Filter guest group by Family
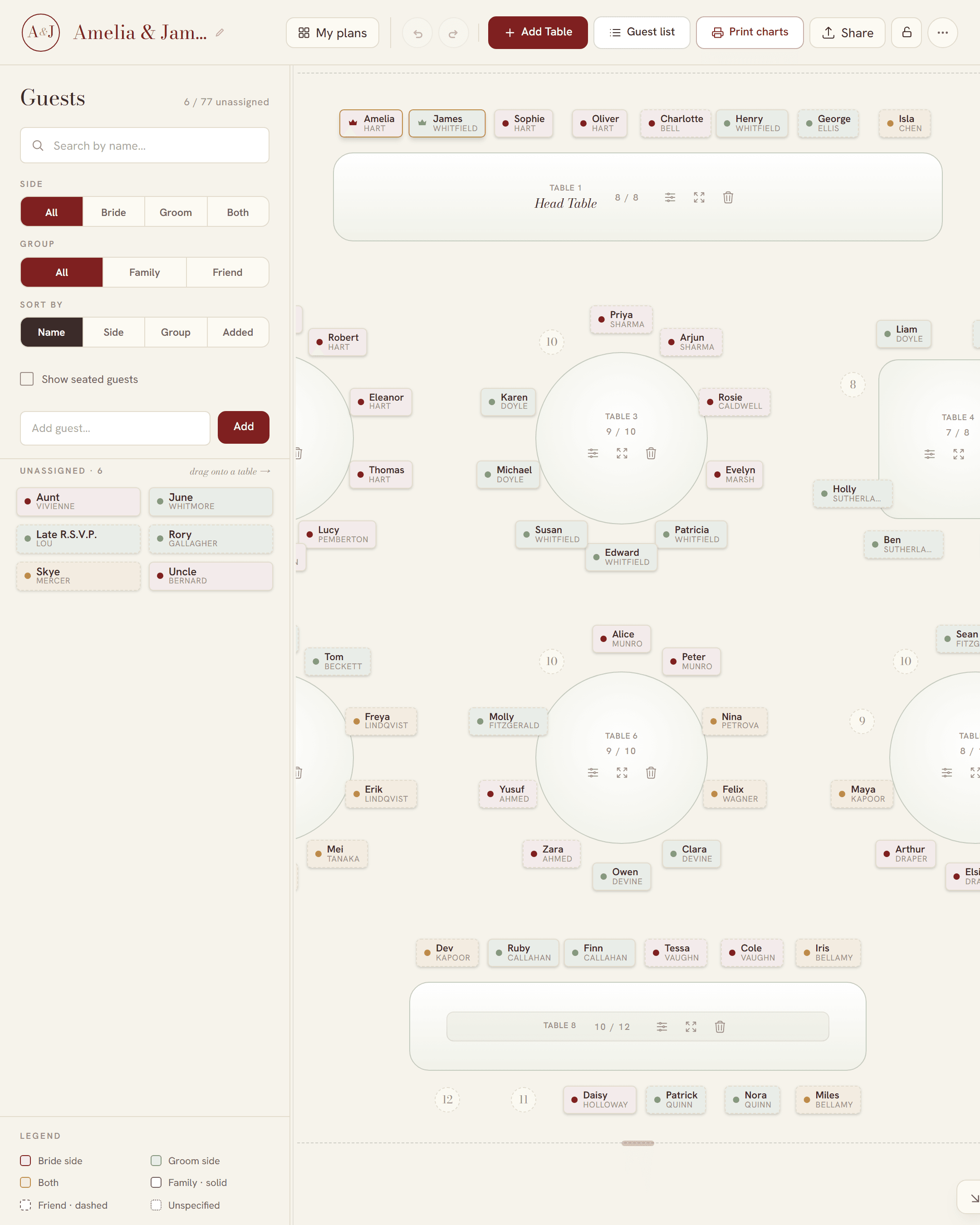980x1225 pixels. (144, 272)
